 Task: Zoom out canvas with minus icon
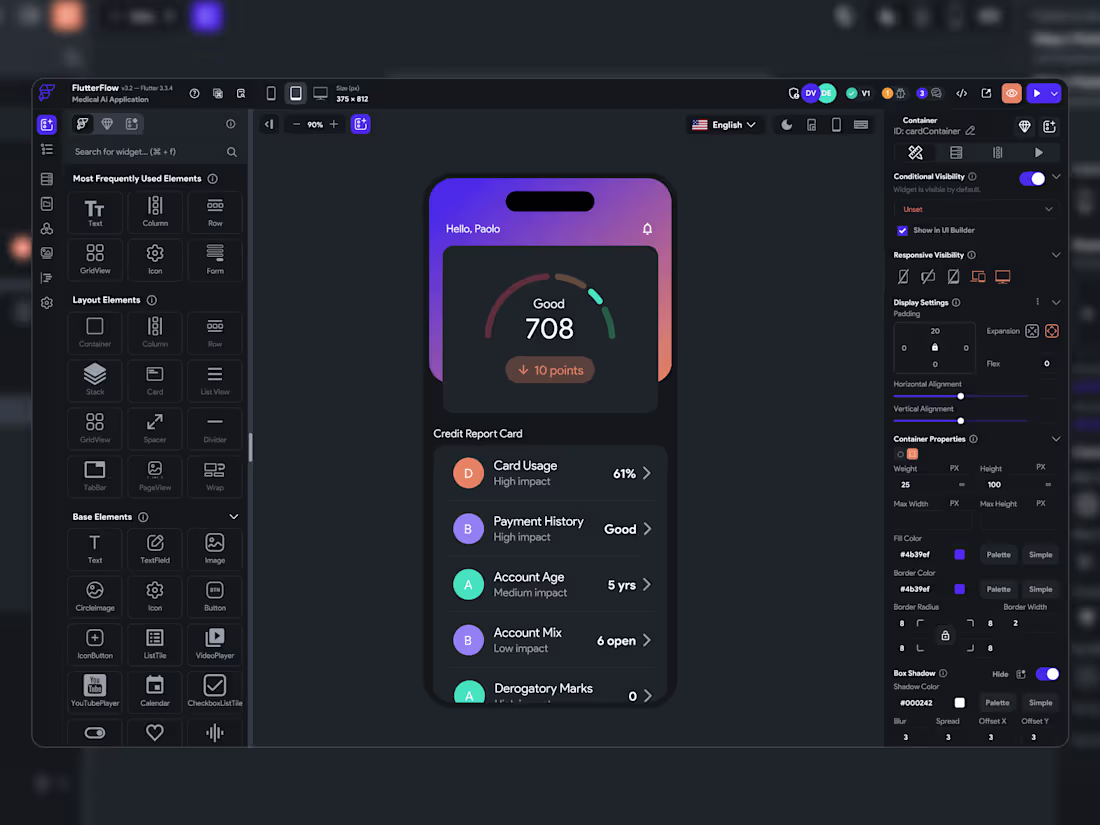(296, 124)
